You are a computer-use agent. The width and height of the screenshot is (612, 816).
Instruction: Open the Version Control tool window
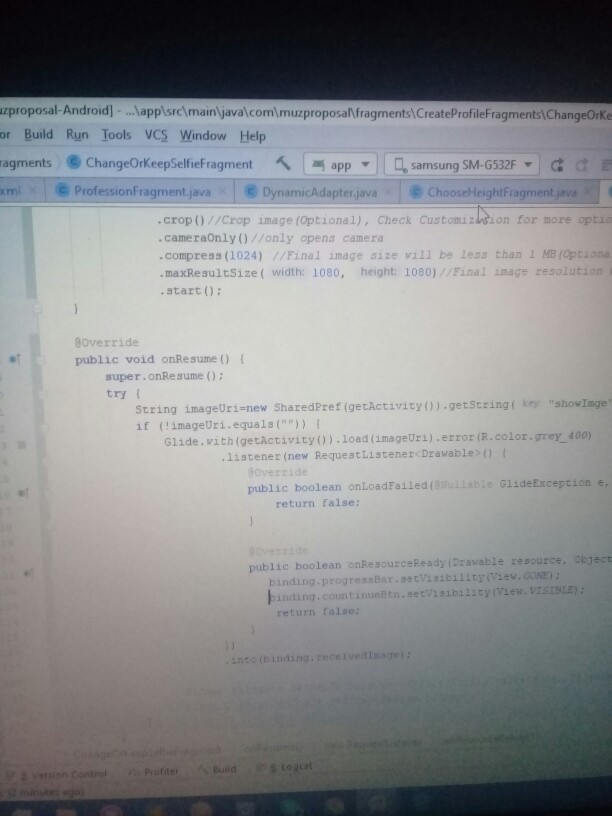coord(68,771)
